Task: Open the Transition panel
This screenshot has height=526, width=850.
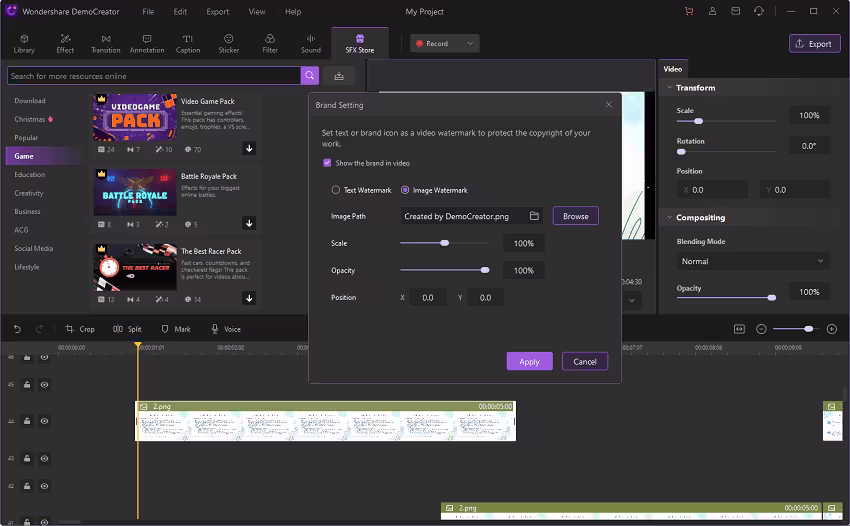Action: pos(106,43)
